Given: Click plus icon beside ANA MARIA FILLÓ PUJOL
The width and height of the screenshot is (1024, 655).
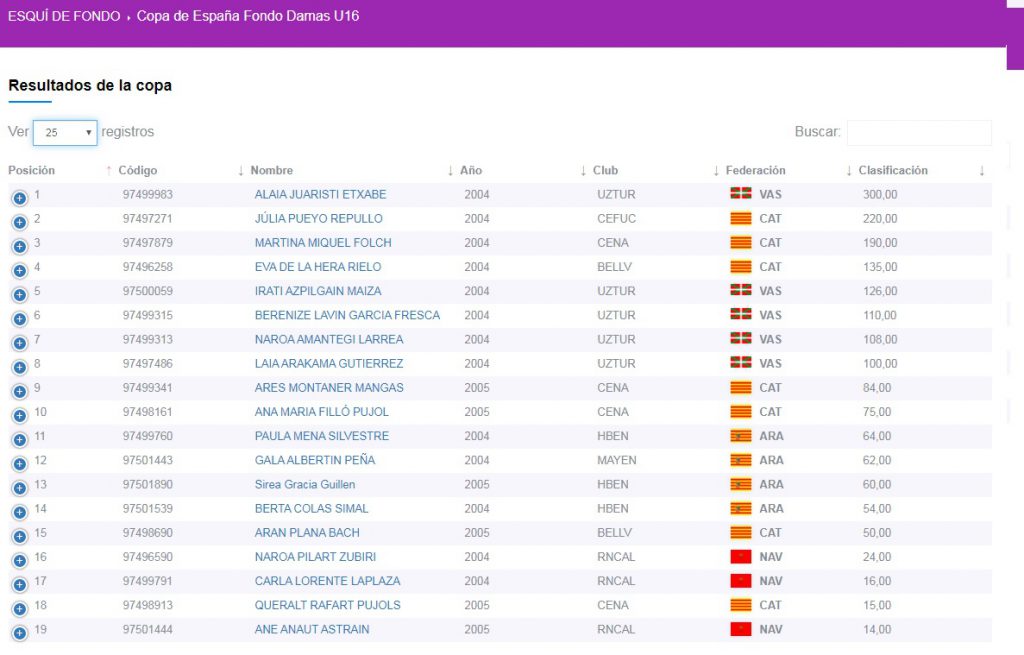Looking at the screenshot, I should tap(20, 415).
